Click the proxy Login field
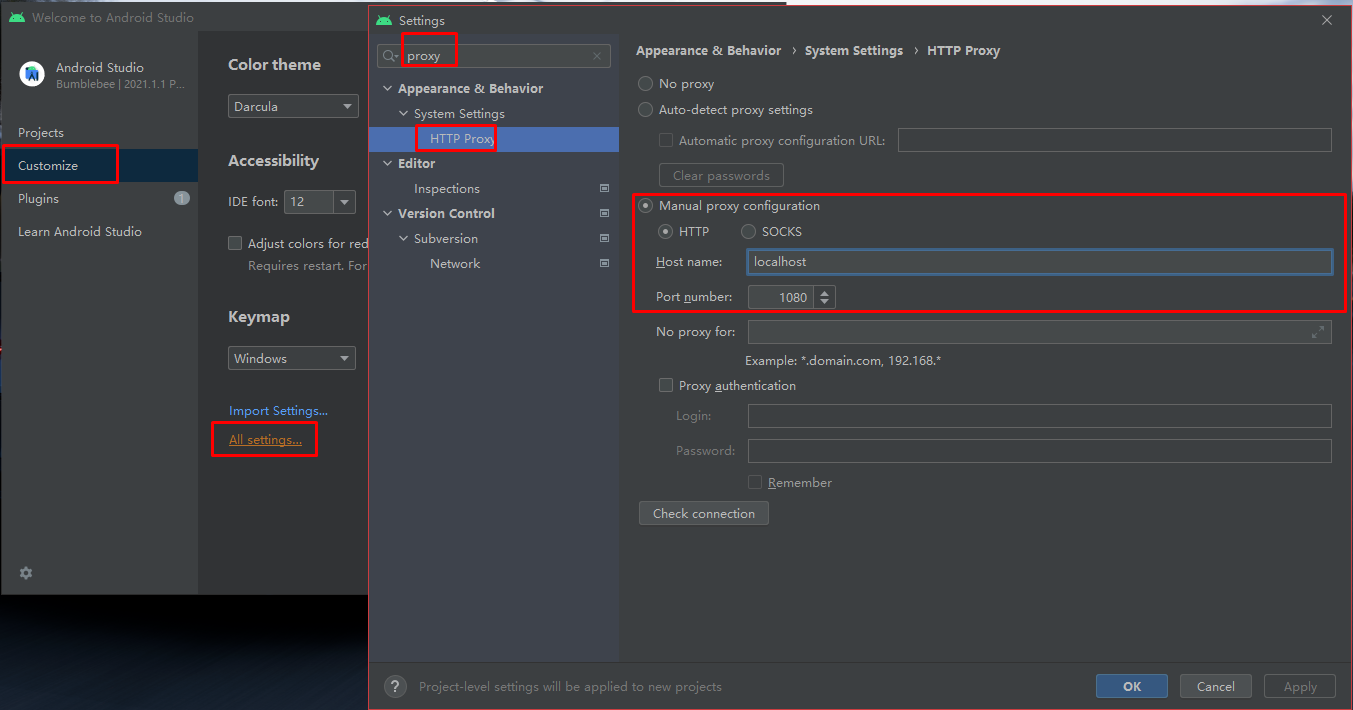Screen dimensions: 1353x710 click(1040, 416)
